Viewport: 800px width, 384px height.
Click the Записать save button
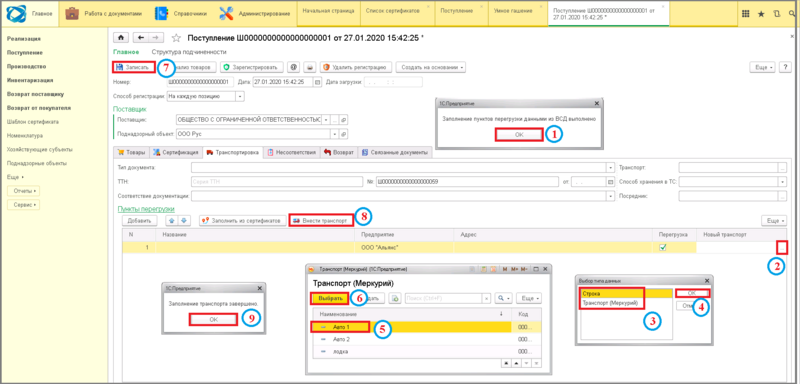click(133, 67)
